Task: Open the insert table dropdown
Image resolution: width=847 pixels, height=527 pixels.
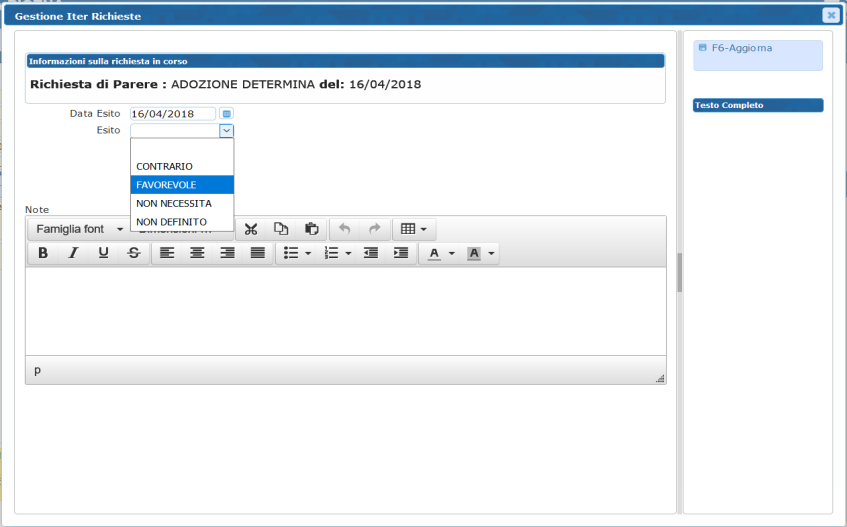Action: pyautogui.click(x=413, y=229)
